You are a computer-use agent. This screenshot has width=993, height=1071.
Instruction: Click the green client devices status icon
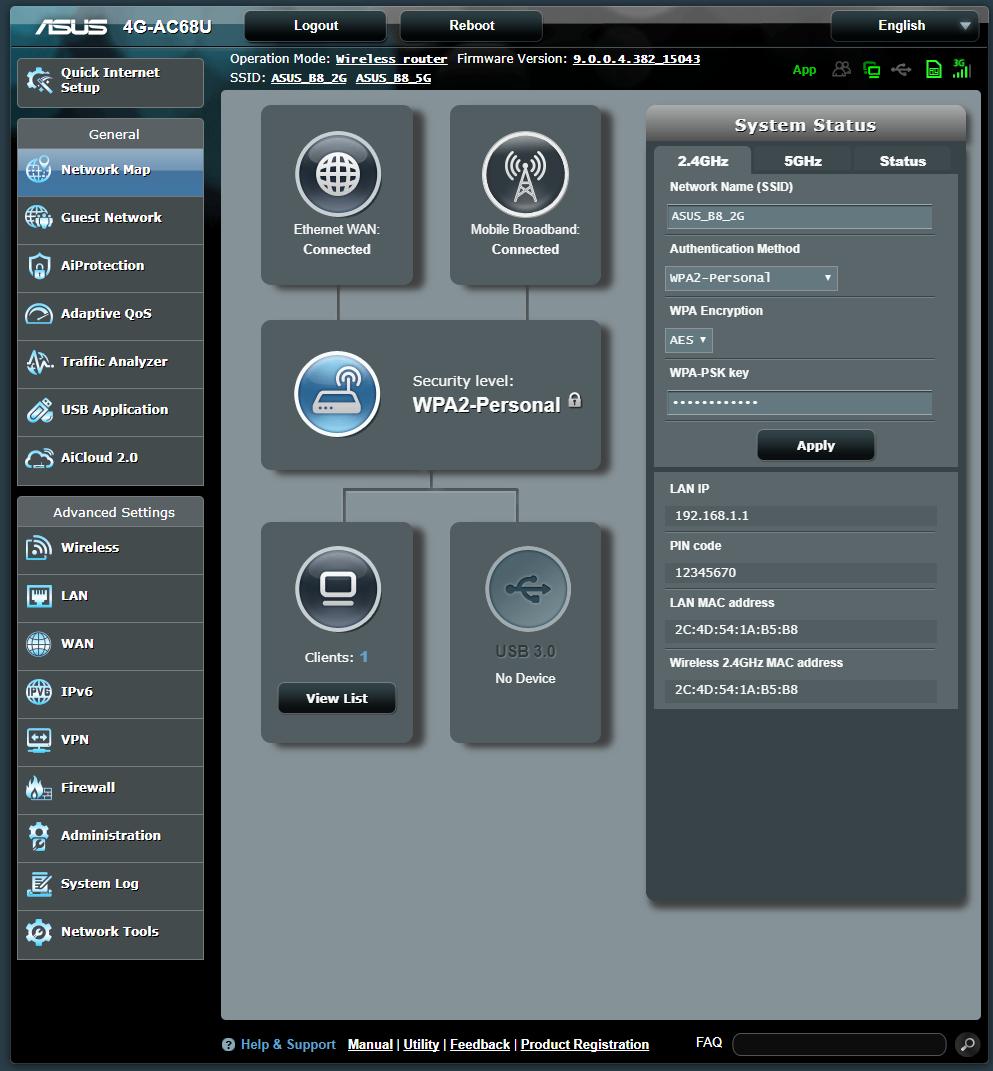[x=871, y=69]
